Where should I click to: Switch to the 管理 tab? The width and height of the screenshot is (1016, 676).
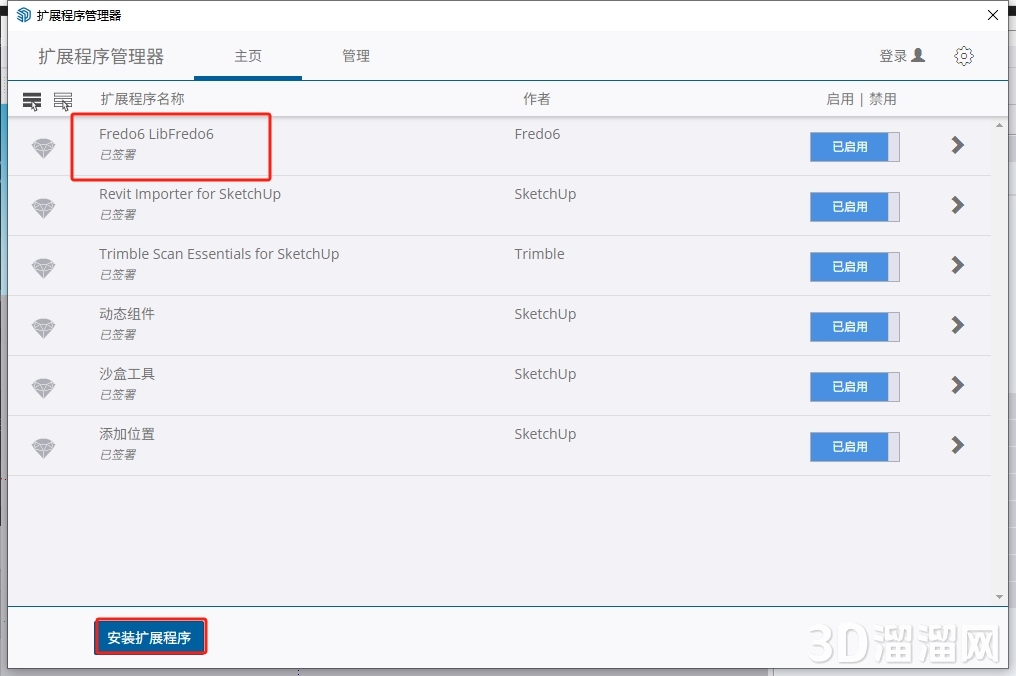pyautogui.click(x=356, y=56)
